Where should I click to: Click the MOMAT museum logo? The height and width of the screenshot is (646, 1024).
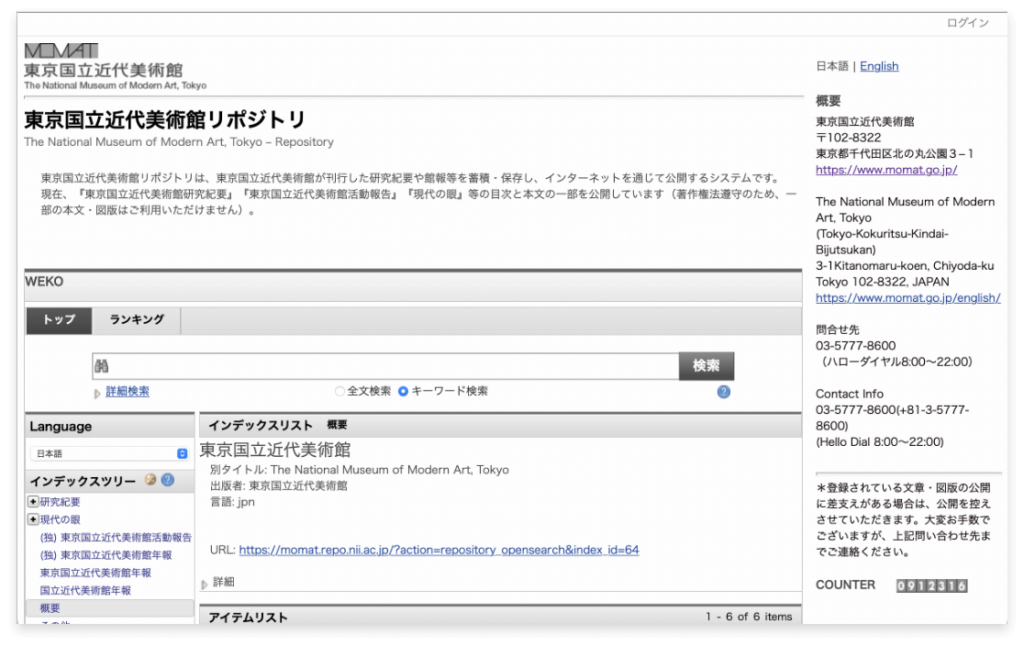pos(61,51)
